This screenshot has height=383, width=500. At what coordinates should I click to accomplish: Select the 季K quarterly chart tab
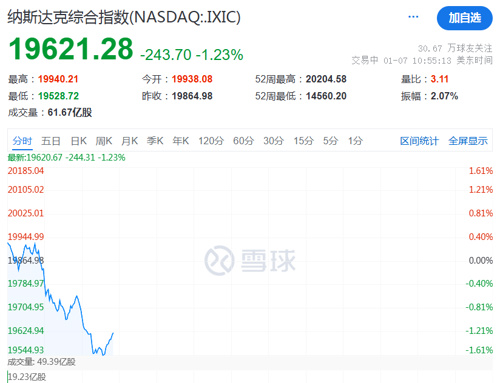click(155, 141)
